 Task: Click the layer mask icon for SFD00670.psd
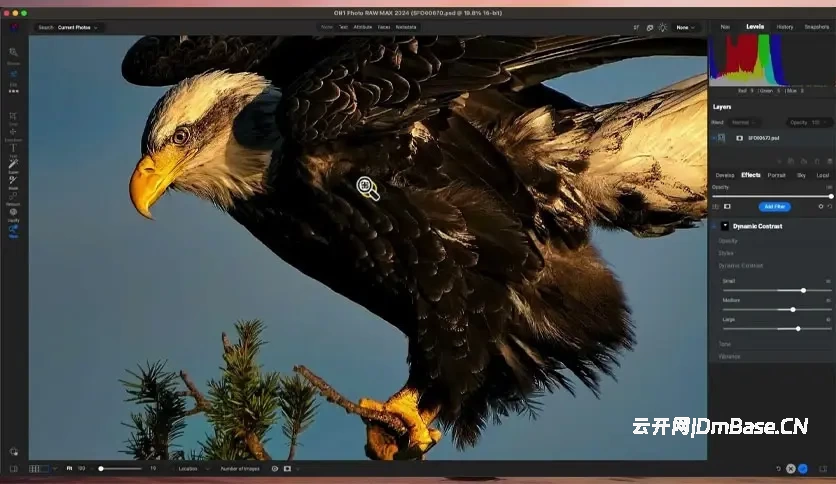pos(739,138)
